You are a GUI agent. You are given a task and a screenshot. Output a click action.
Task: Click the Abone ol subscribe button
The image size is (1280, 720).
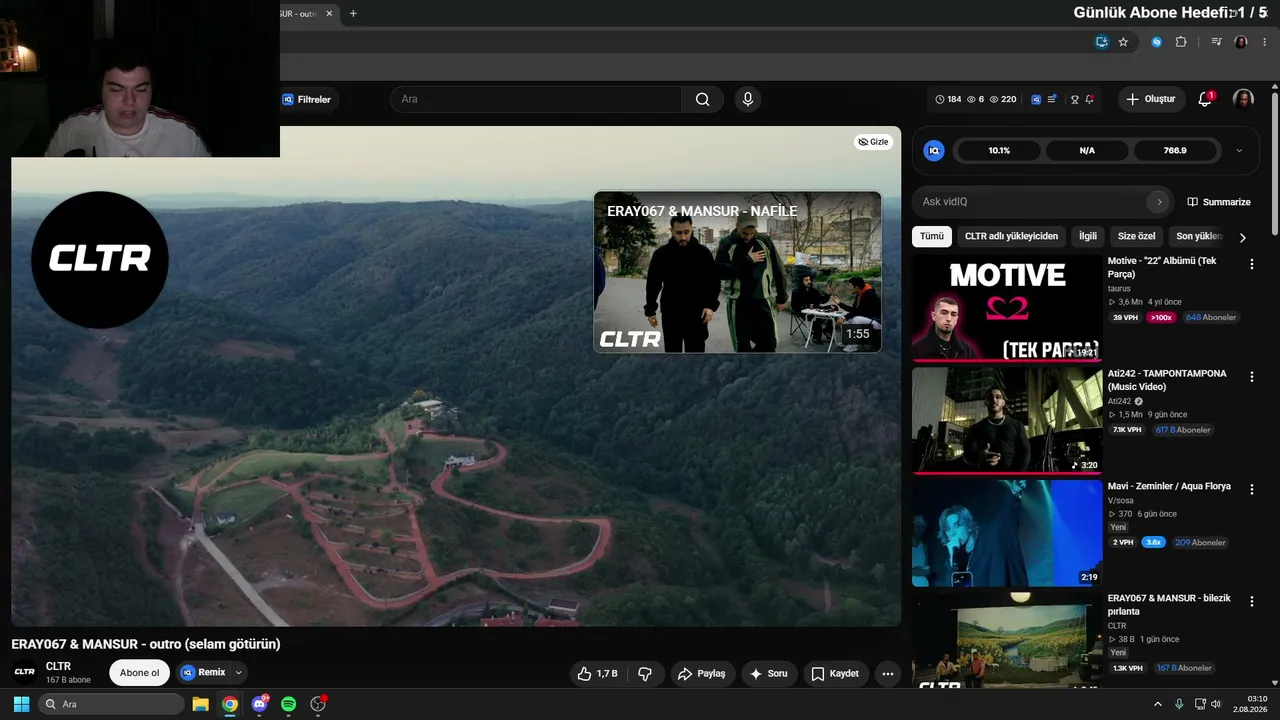pos(139,673)
